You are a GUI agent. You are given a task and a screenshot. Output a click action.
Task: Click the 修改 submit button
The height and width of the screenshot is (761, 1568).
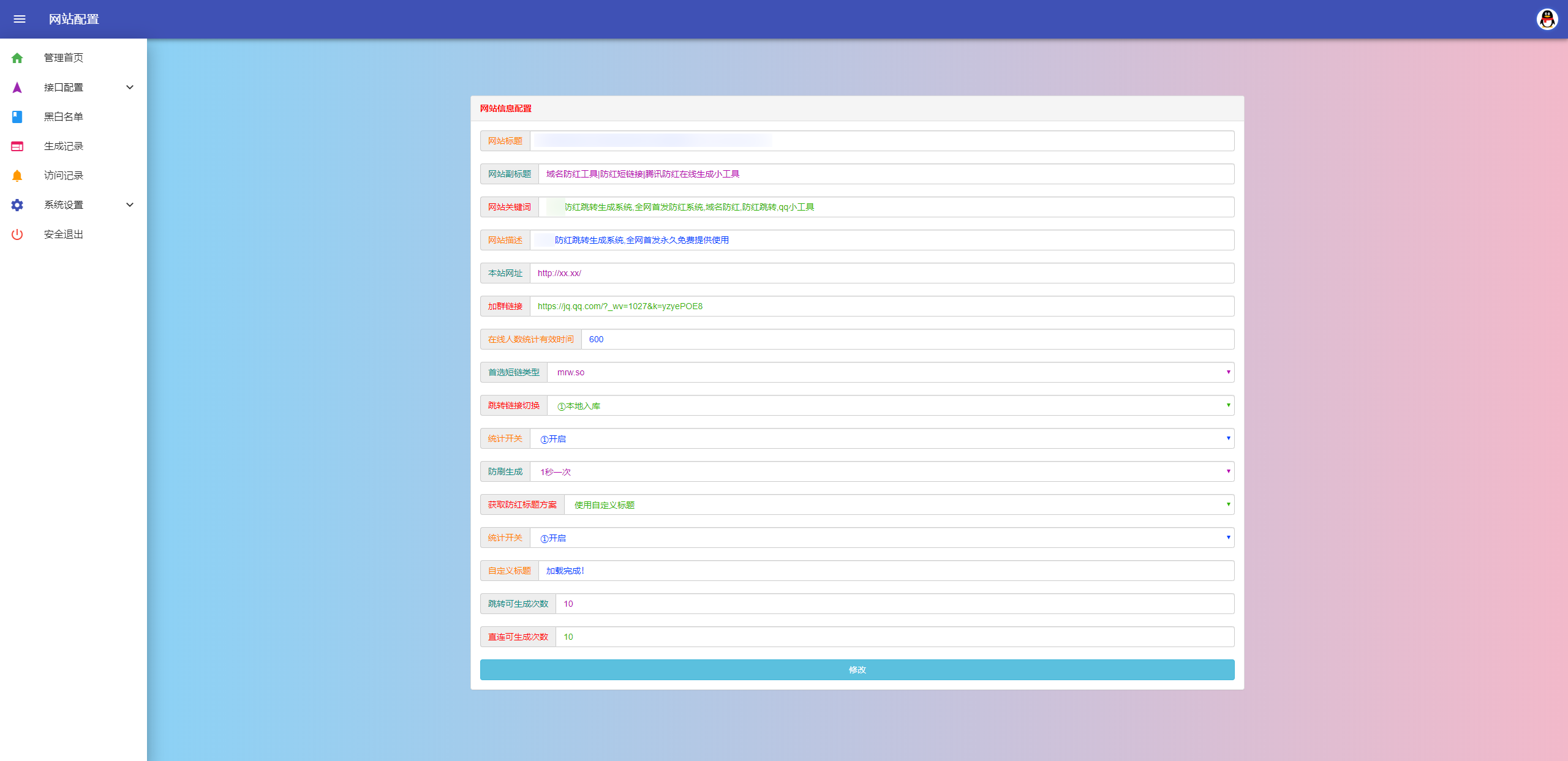[857, 670]
